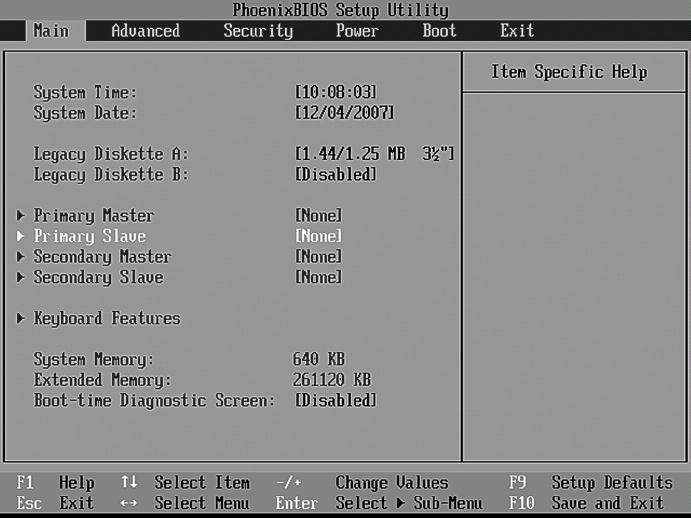Image resolution: width=691 pixels, height=518 pixels.
Task: Select the Boot tab
Action: (439, 31)
